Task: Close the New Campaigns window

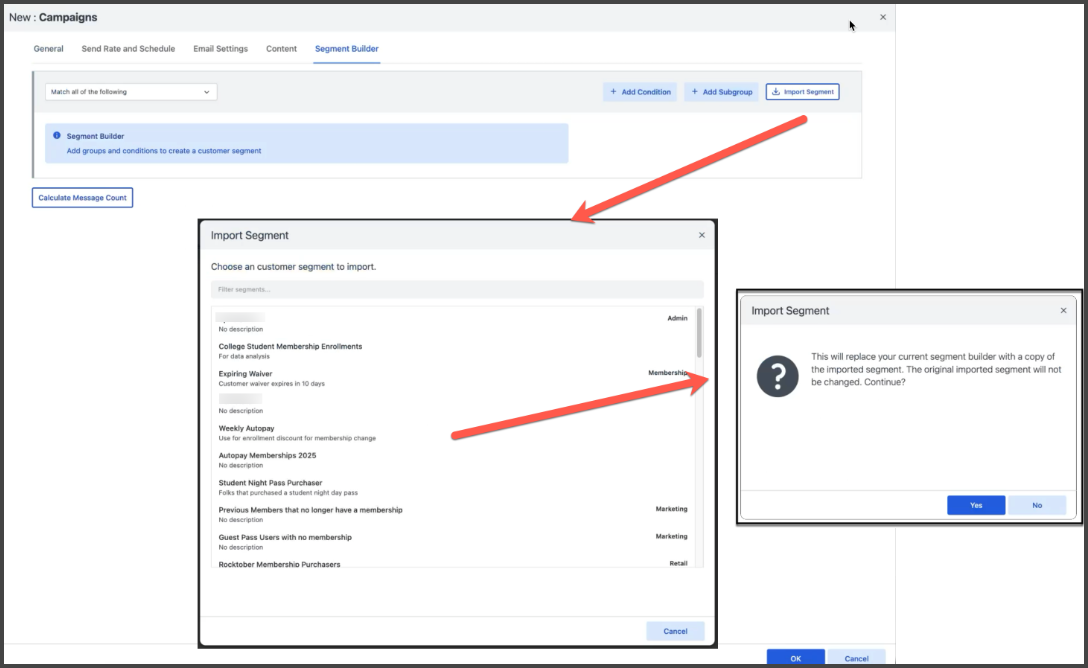Action: click(882, 17)
